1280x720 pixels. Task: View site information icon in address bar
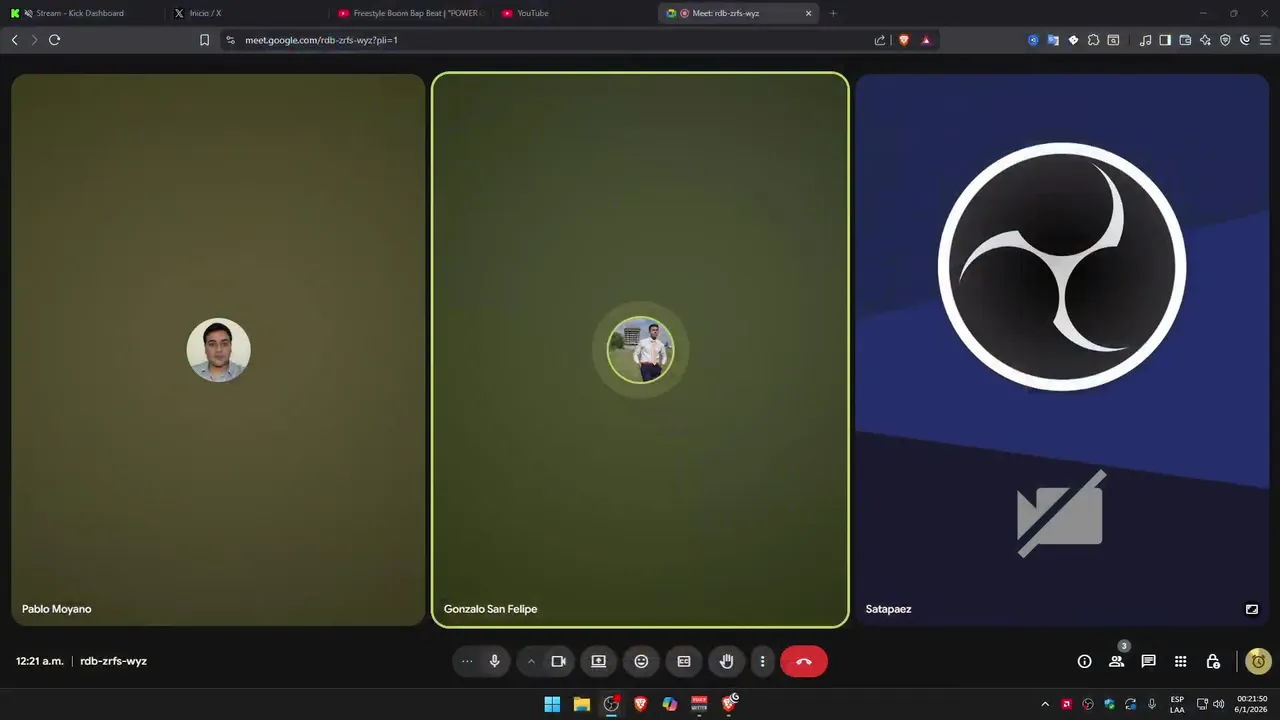(x=230, y=40)
